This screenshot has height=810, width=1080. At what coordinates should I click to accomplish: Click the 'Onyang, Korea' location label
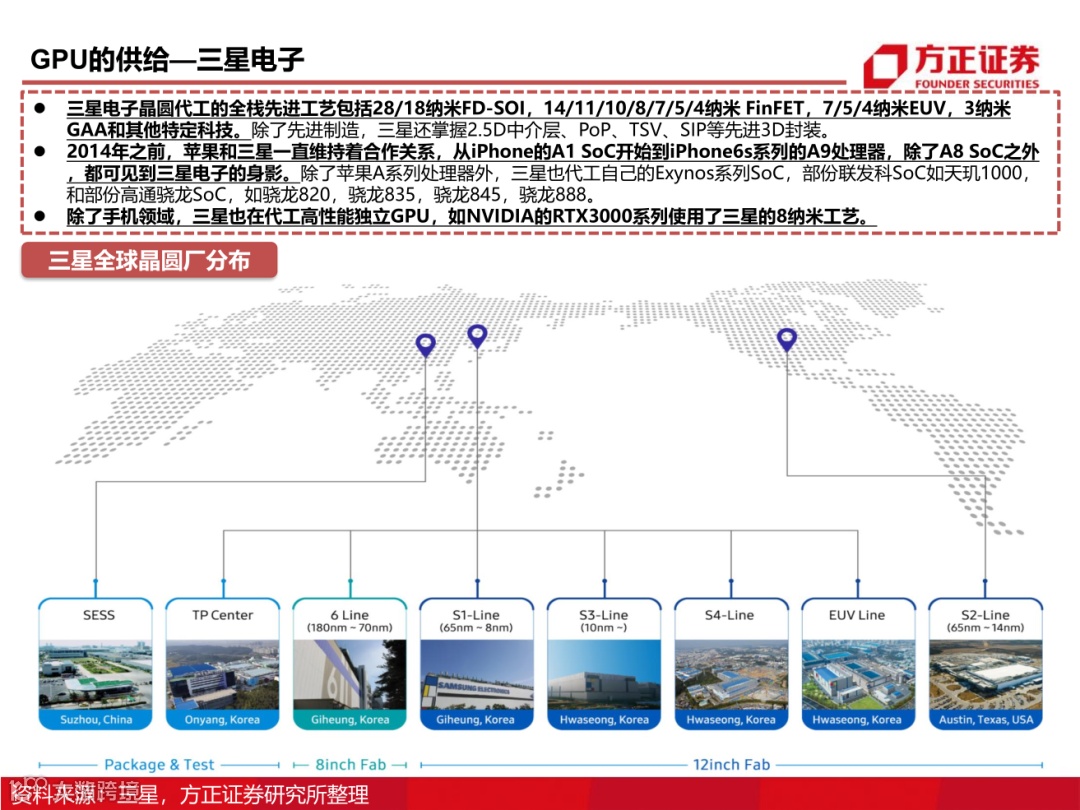pos(222,720)
